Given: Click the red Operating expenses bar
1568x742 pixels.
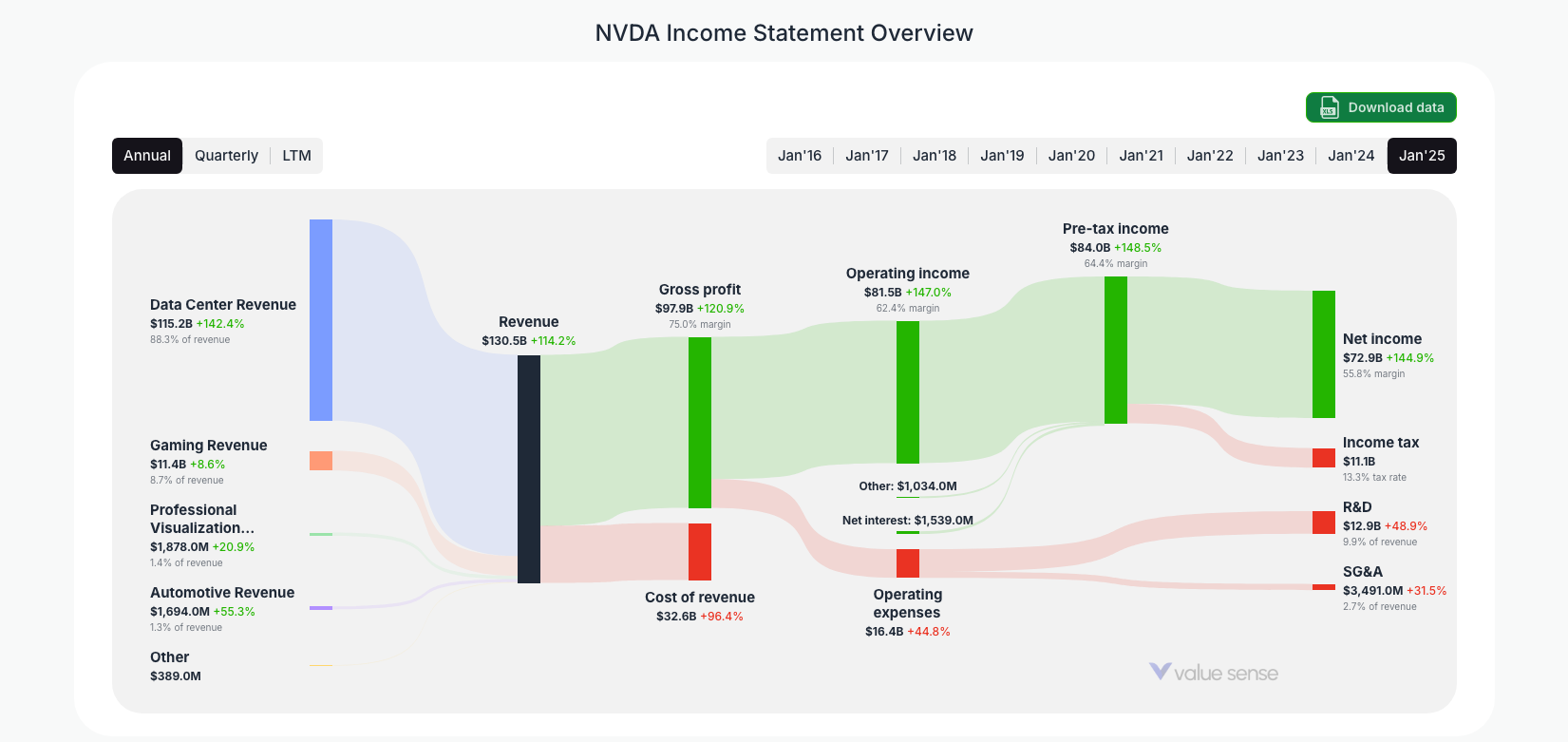Looking at the screenshot, I should 908,563.
